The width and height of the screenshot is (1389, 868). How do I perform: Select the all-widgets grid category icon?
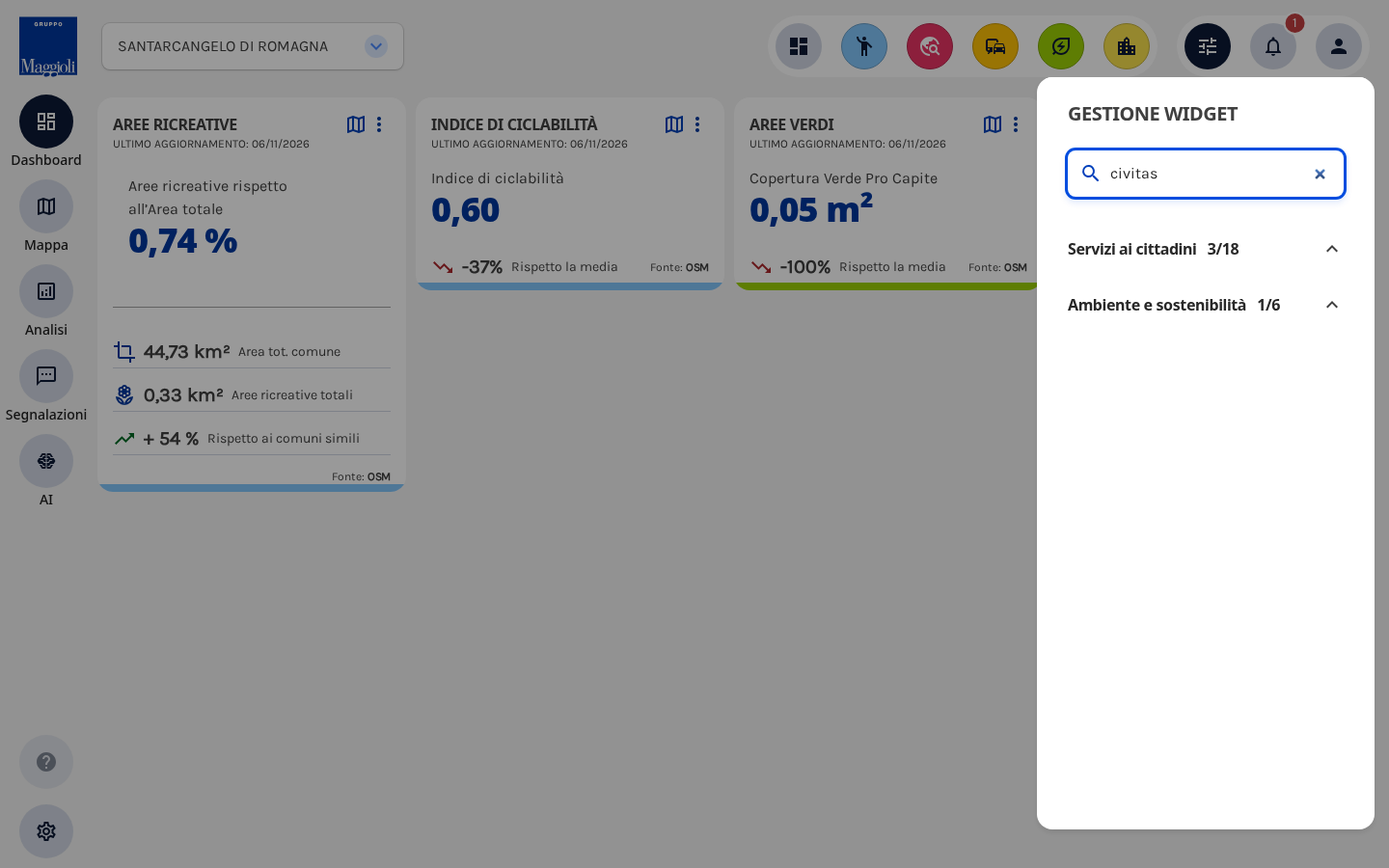pyautogui.click(x=799, y=46)
